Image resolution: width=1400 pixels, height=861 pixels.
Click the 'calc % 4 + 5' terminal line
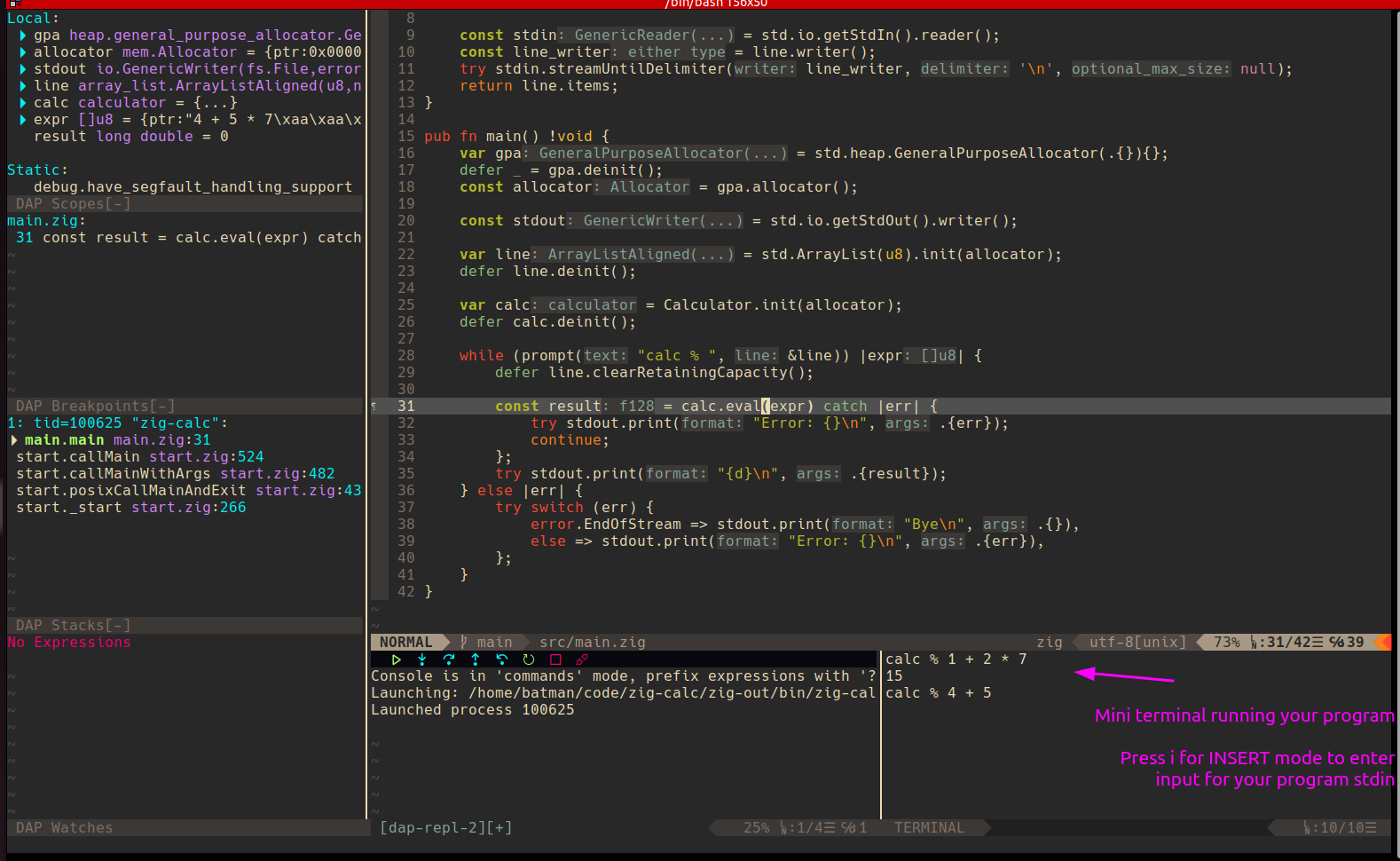point(938,693)
